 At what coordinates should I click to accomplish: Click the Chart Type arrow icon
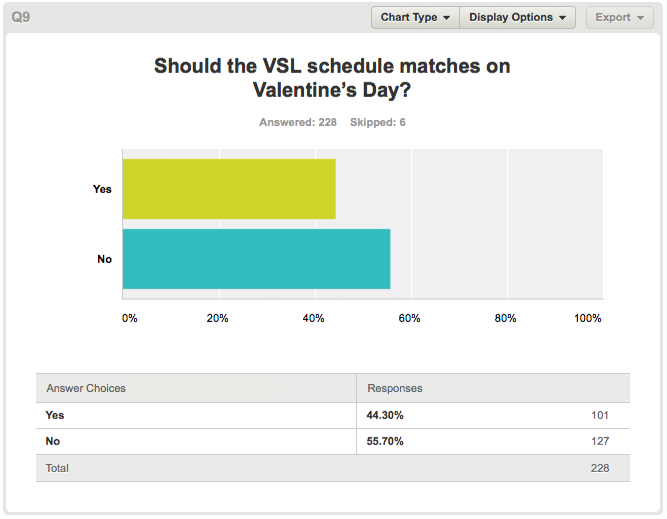pyautogui.click(x=446, y=18)
